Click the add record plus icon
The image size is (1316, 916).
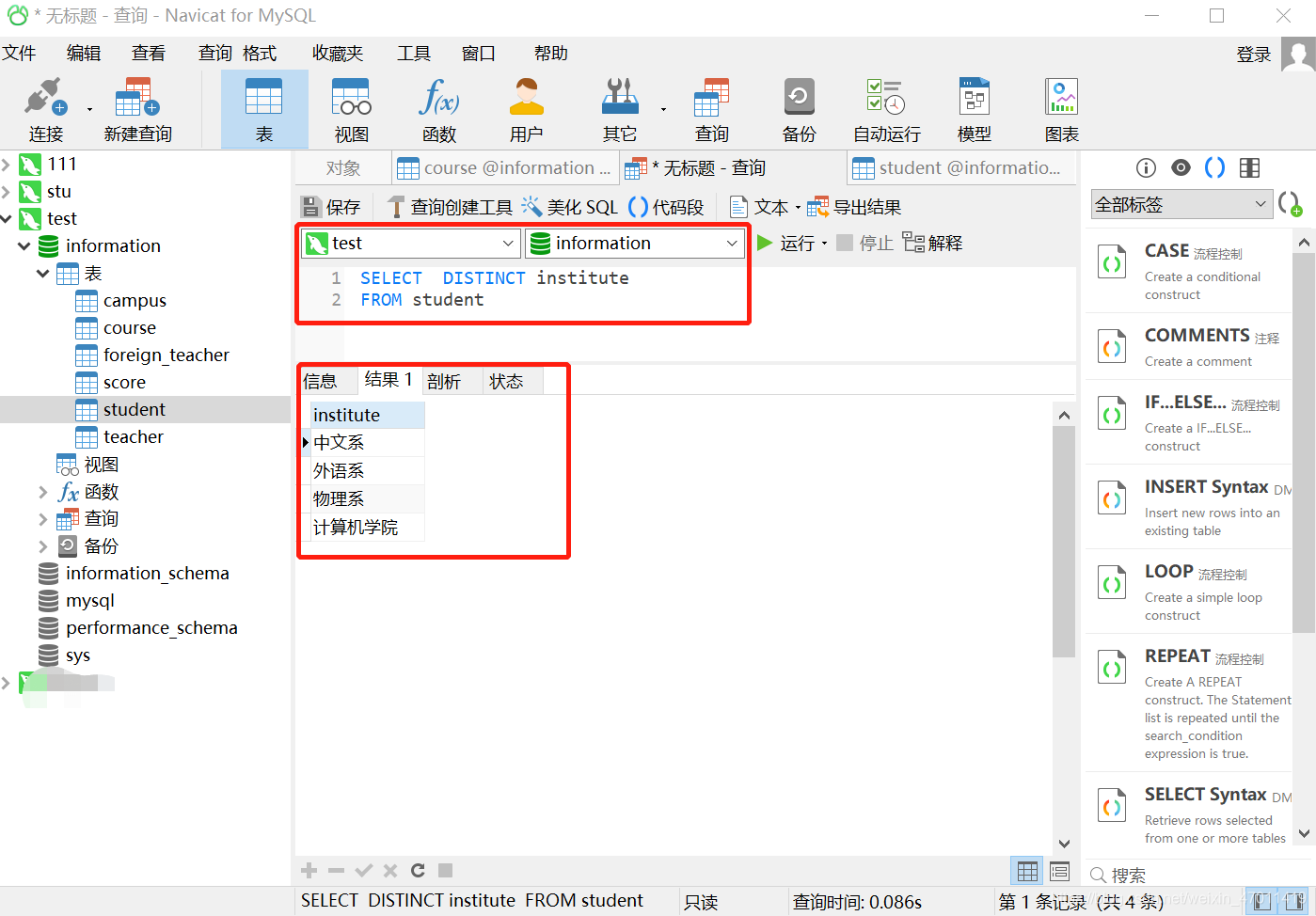(309, 871)
